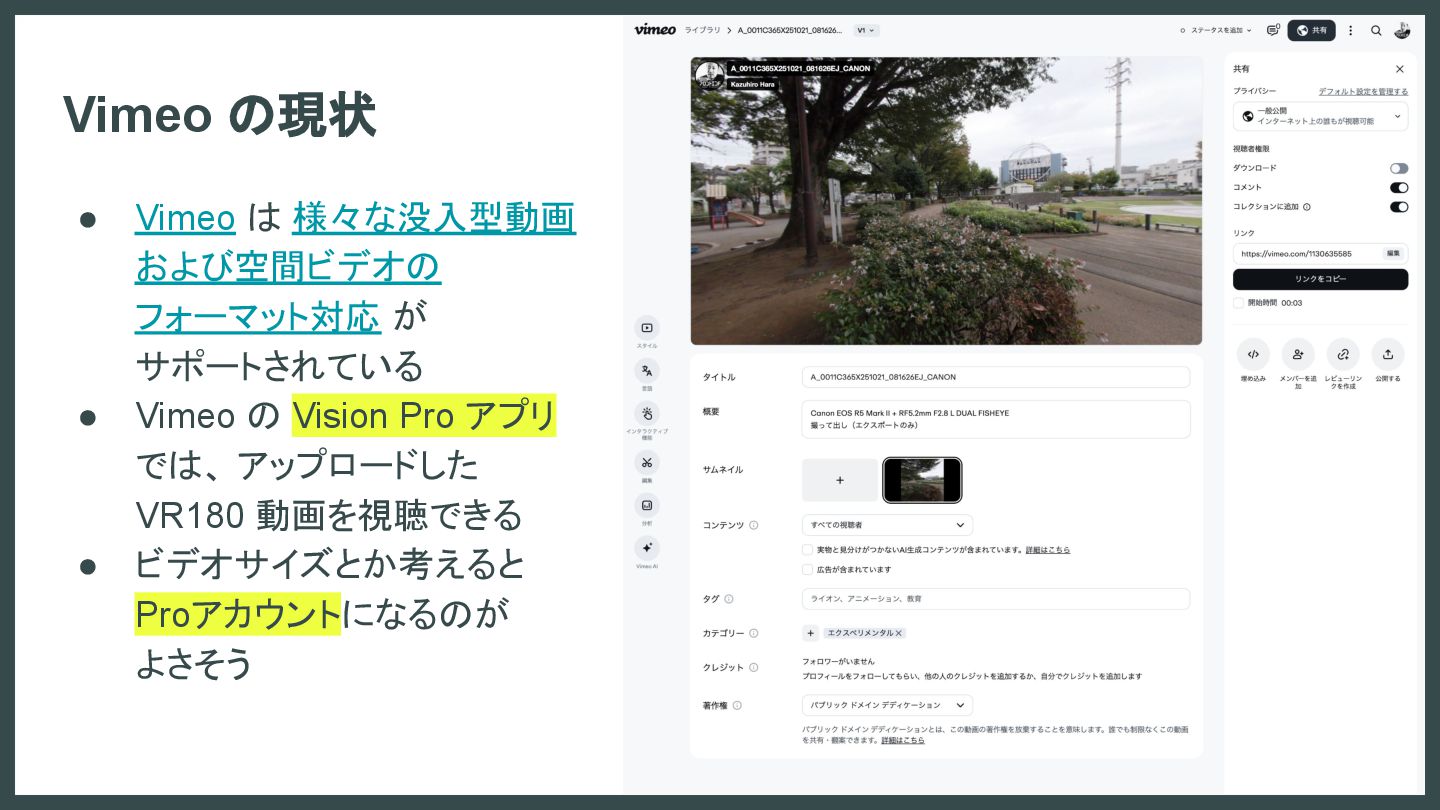This screenshot has width=1440, height=810.
Task: Open the user profile avatar
Action: pyautogui.click(x=1402, y=30)
